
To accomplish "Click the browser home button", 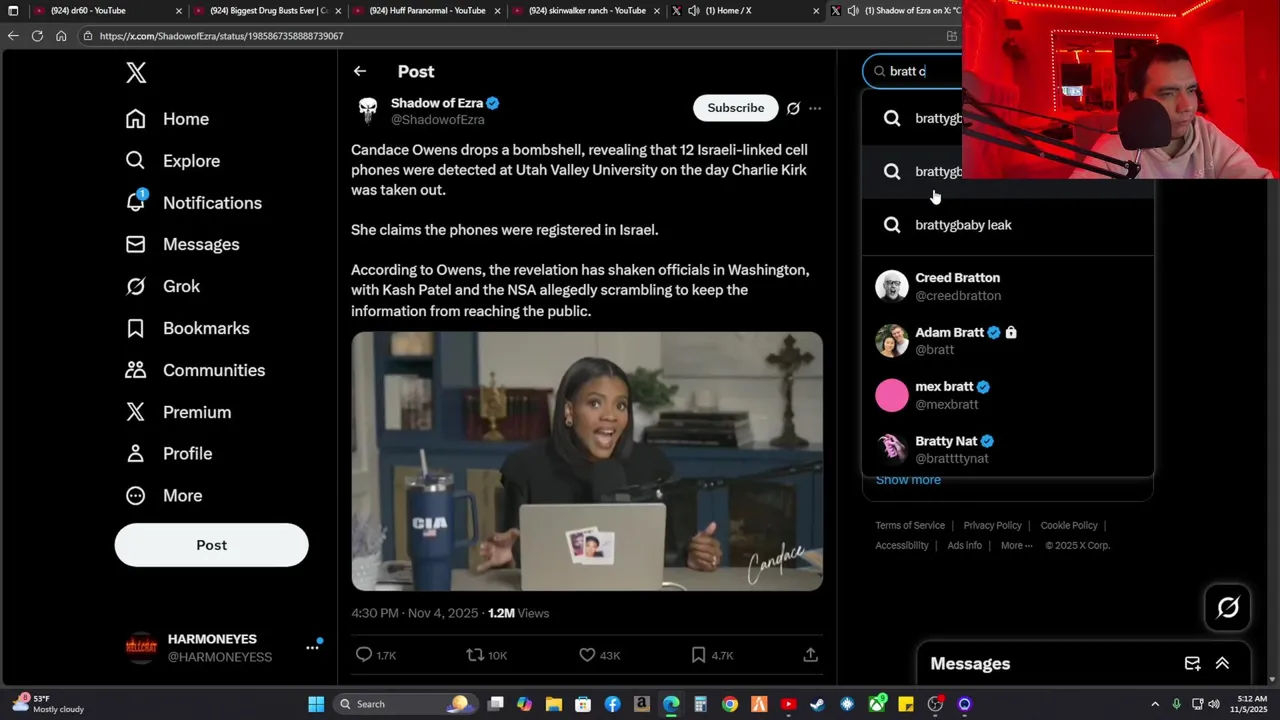I will 61,36.
